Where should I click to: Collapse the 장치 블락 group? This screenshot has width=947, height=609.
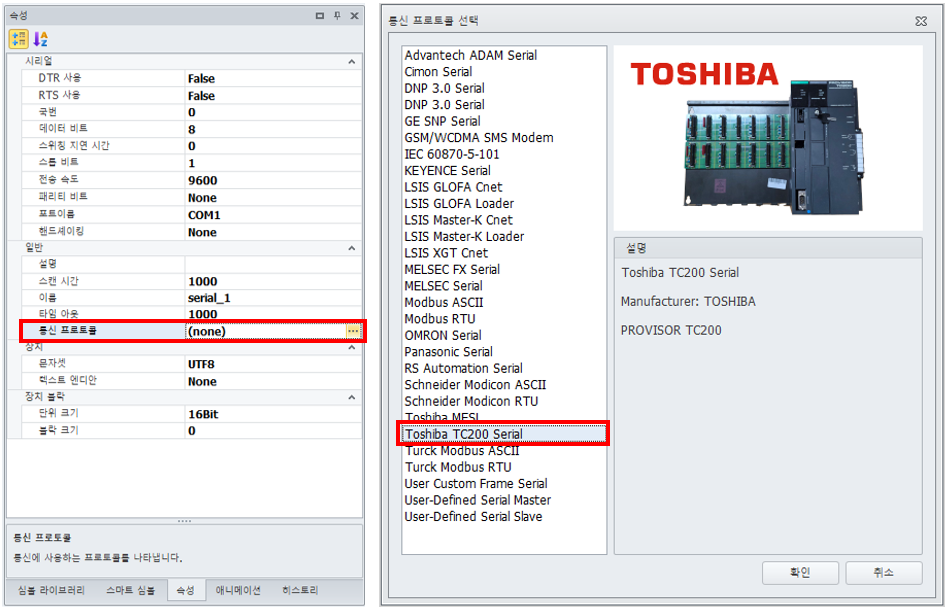pyautogui.click(x=351, y=398)
